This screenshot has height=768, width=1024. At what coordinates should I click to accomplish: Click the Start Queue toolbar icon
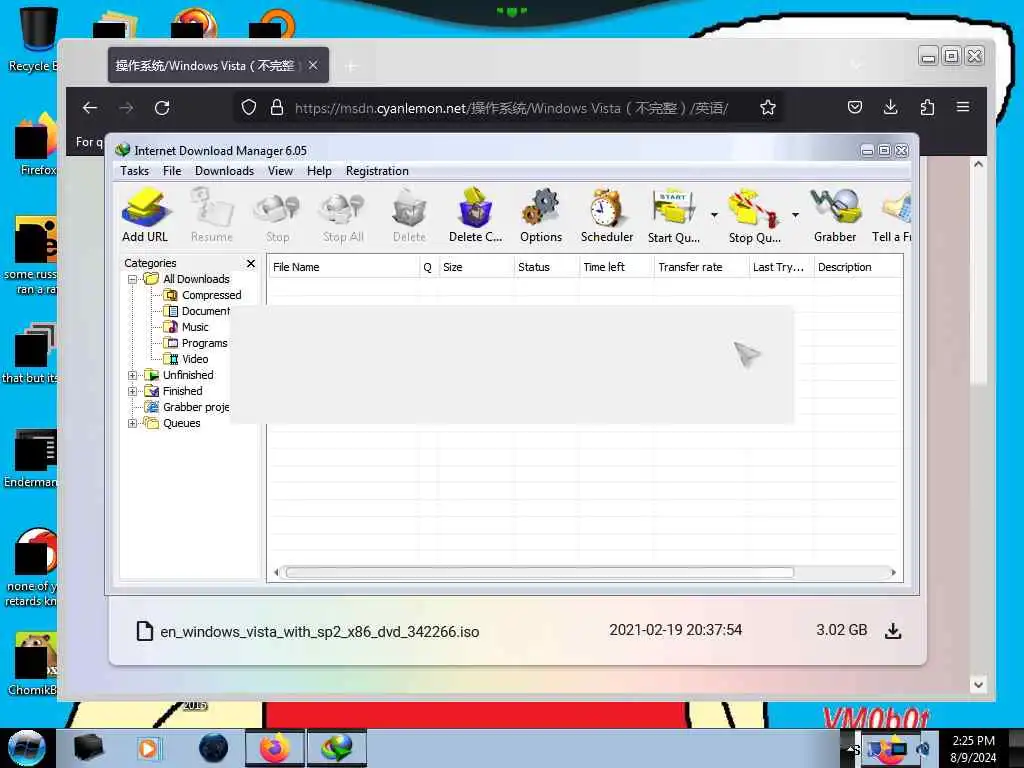coord(673,216)
